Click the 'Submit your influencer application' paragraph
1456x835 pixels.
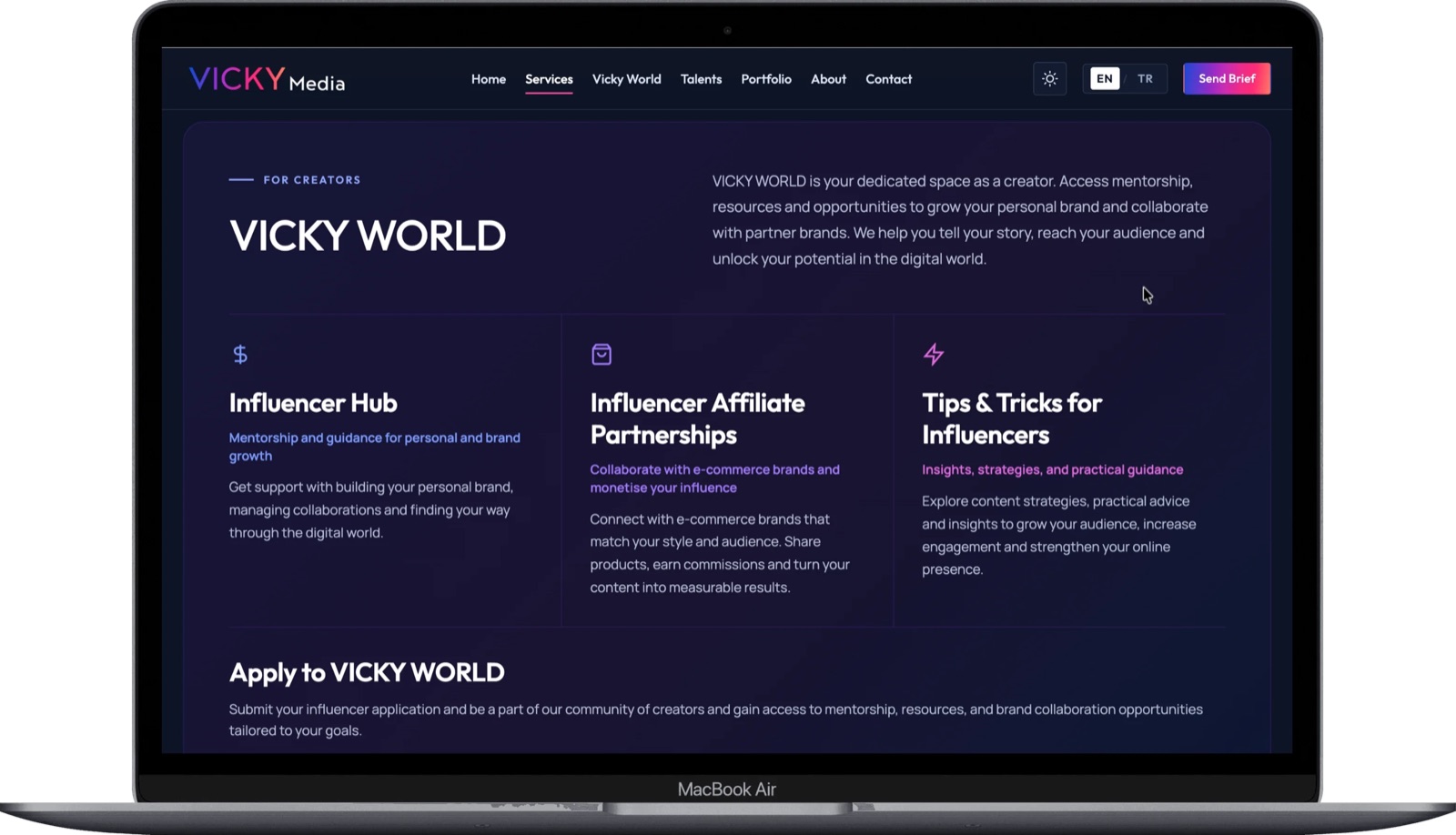pyautogui.click(x=716, y=719)
